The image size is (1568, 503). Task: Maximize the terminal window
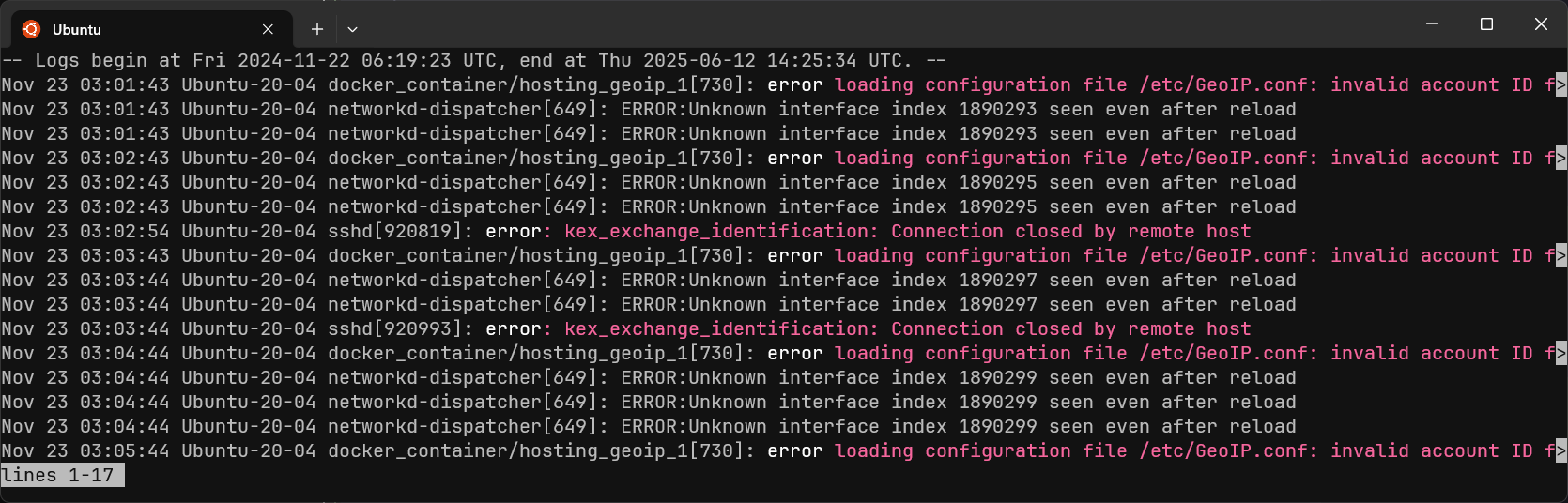(x=1486, y=23)
